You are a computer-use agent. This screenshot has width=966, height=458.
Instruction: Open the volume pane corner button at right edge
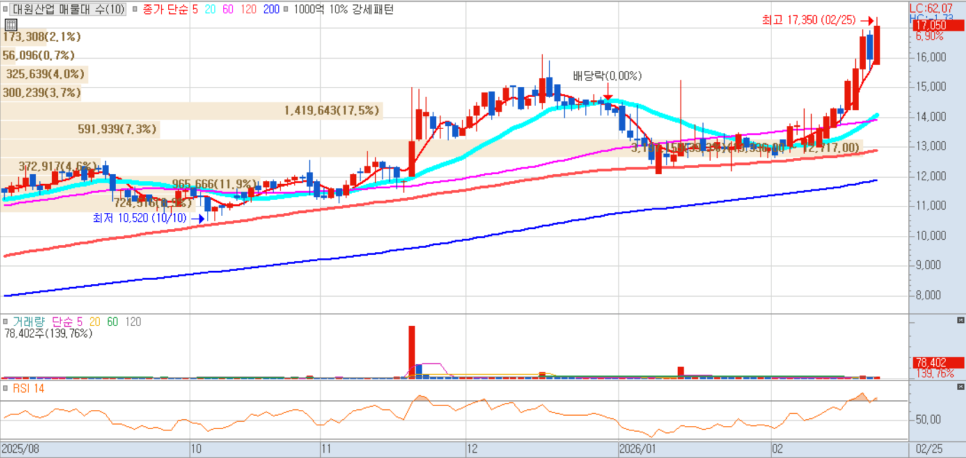pyautogui.click(x=960, y=321)
